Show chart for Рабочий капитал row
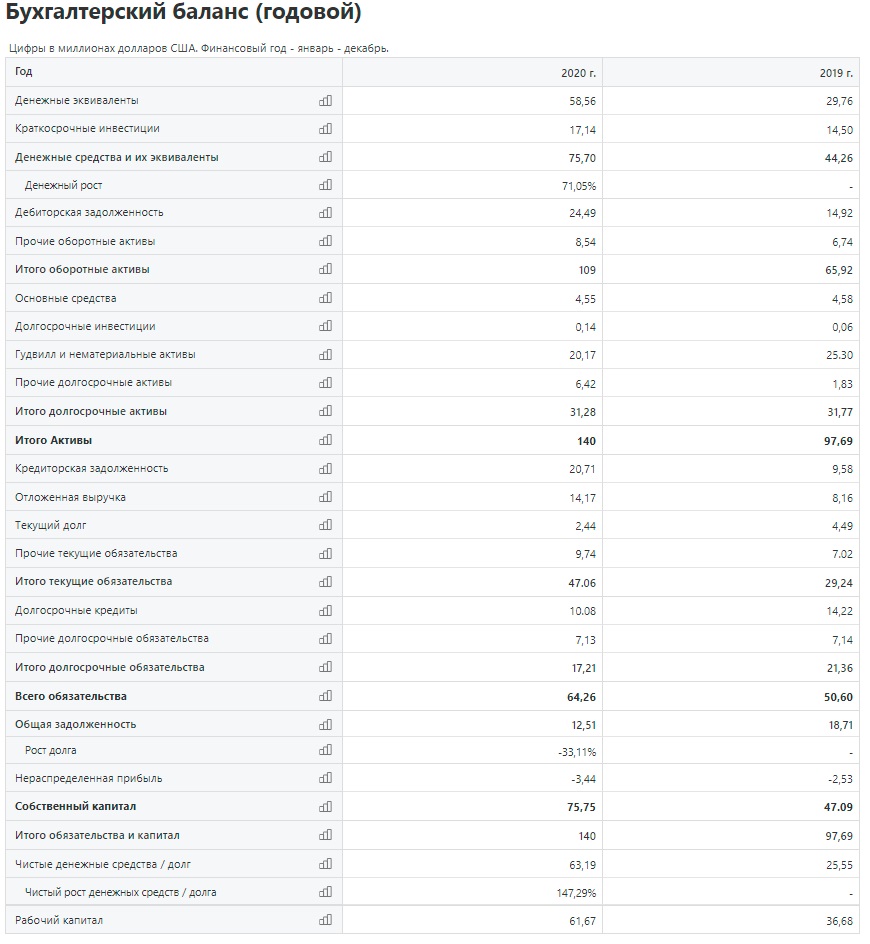The image size is (870, 944). point(325,920)
